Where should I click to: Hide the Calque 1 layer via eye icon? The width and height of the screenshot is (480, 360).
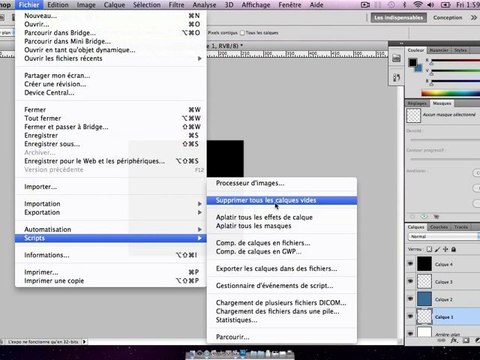click(410, 316)
